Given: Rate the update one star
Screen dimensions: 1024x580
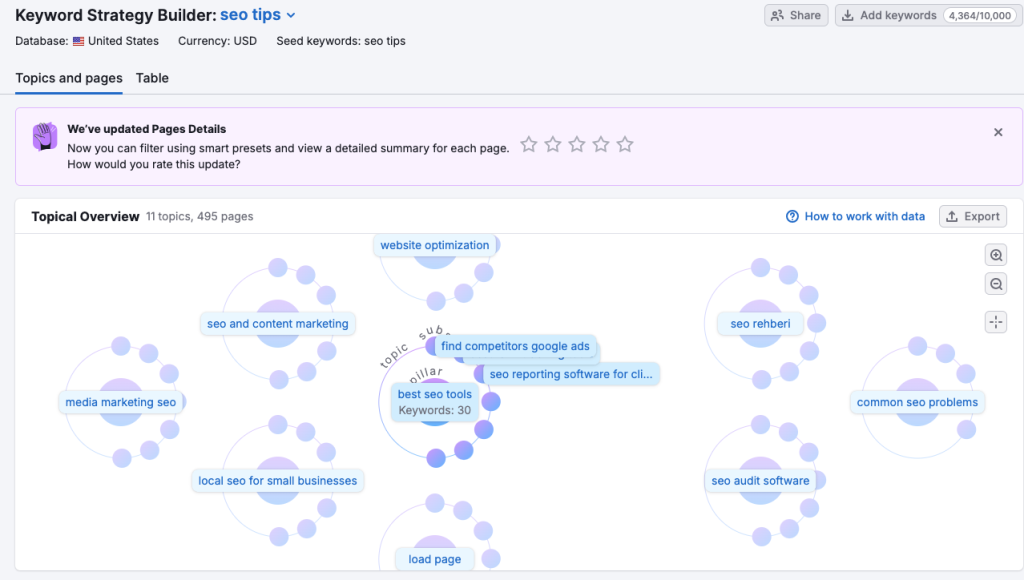Looking at the screenshot, I should tap(529, 144).
